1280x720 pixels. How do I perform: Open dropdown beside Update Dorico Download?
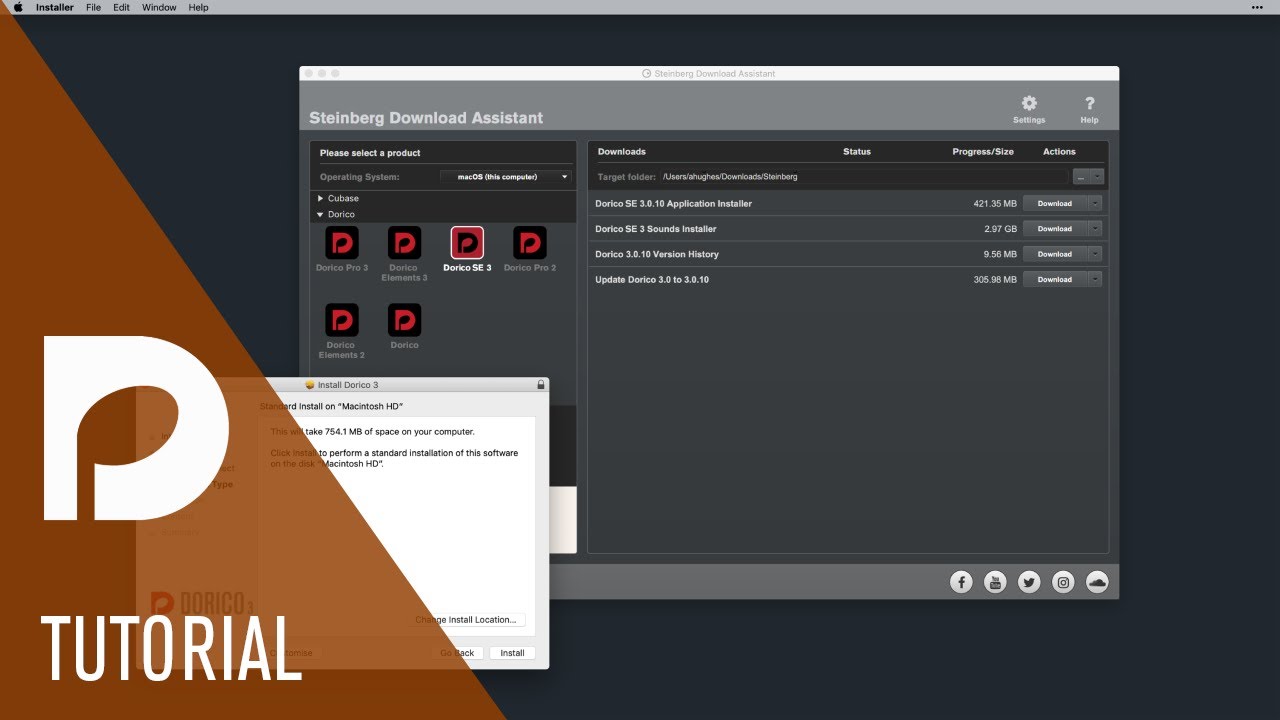coord(1095,280)
